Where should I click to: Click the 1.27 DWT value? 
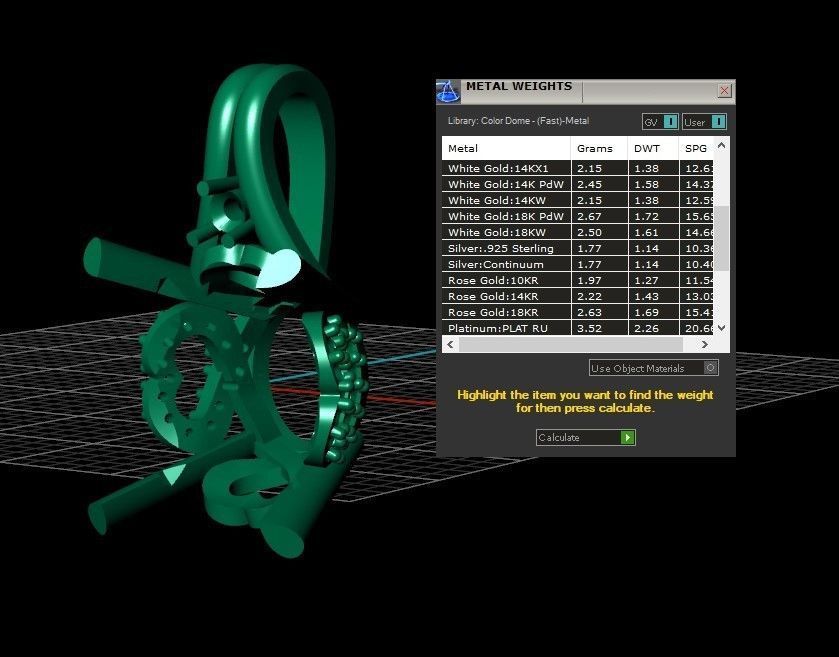pos(646,280)
